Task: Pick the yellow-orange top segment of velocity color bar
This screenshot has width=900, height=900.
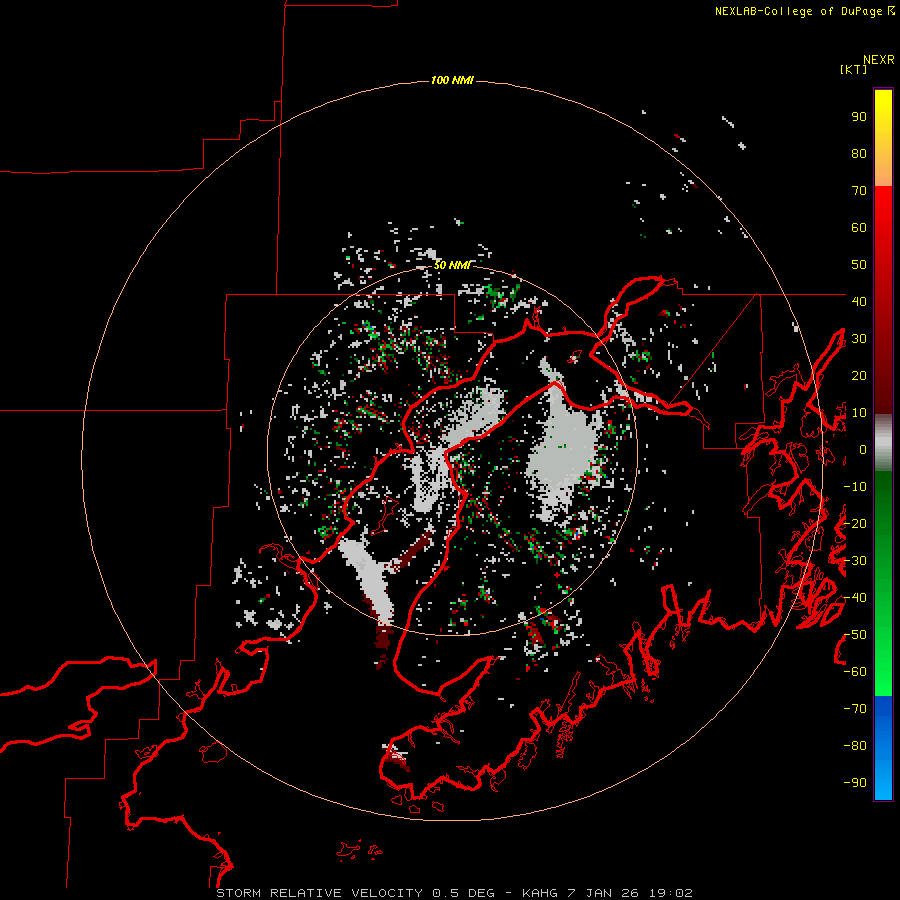Action: tap(883, 138)
